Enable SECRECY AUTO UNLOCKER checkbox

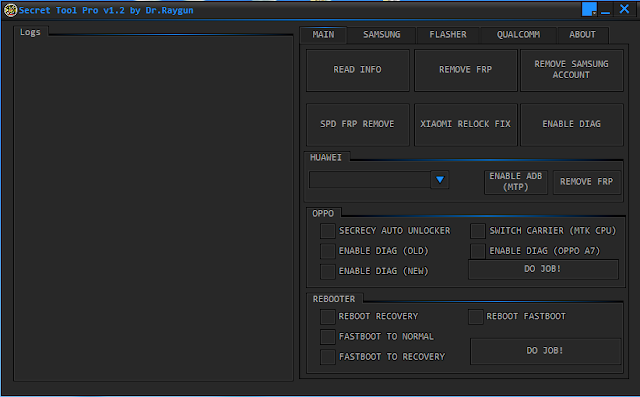pos(328,231)
